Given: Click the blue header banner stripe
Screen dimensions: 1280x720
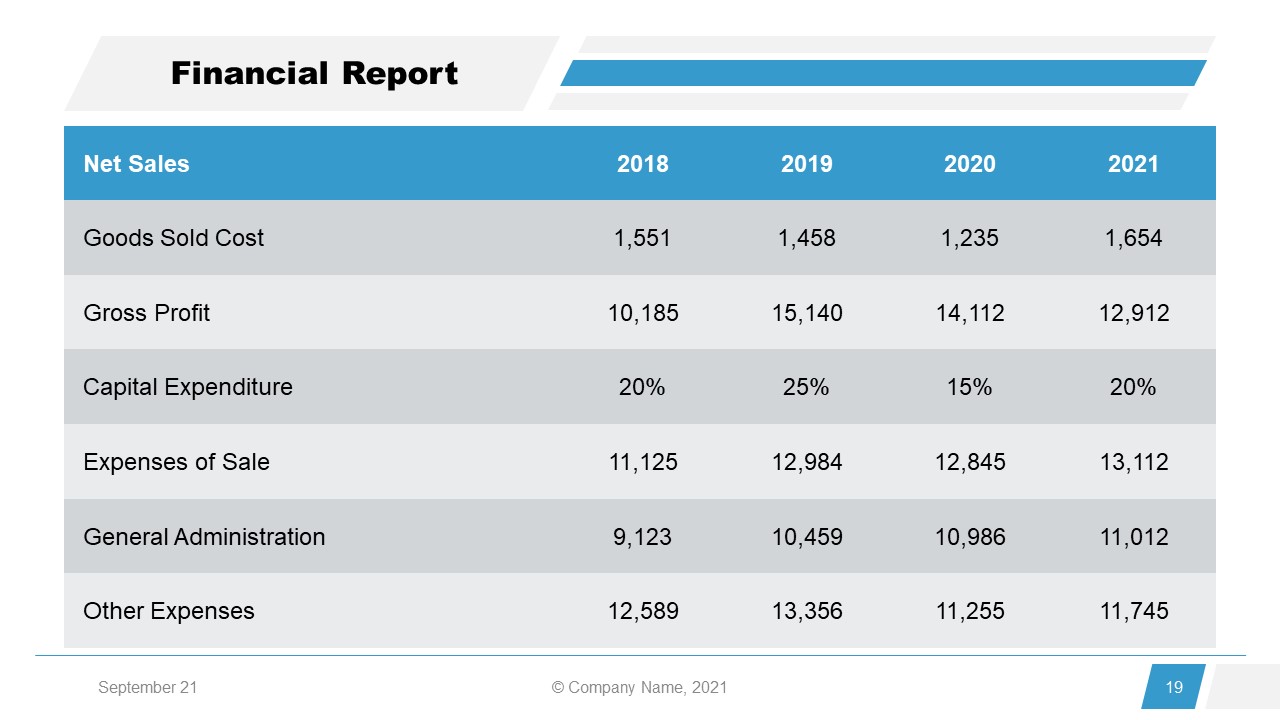Looking at the screenshot, I should pyautogui.click(x=885, y=71).
